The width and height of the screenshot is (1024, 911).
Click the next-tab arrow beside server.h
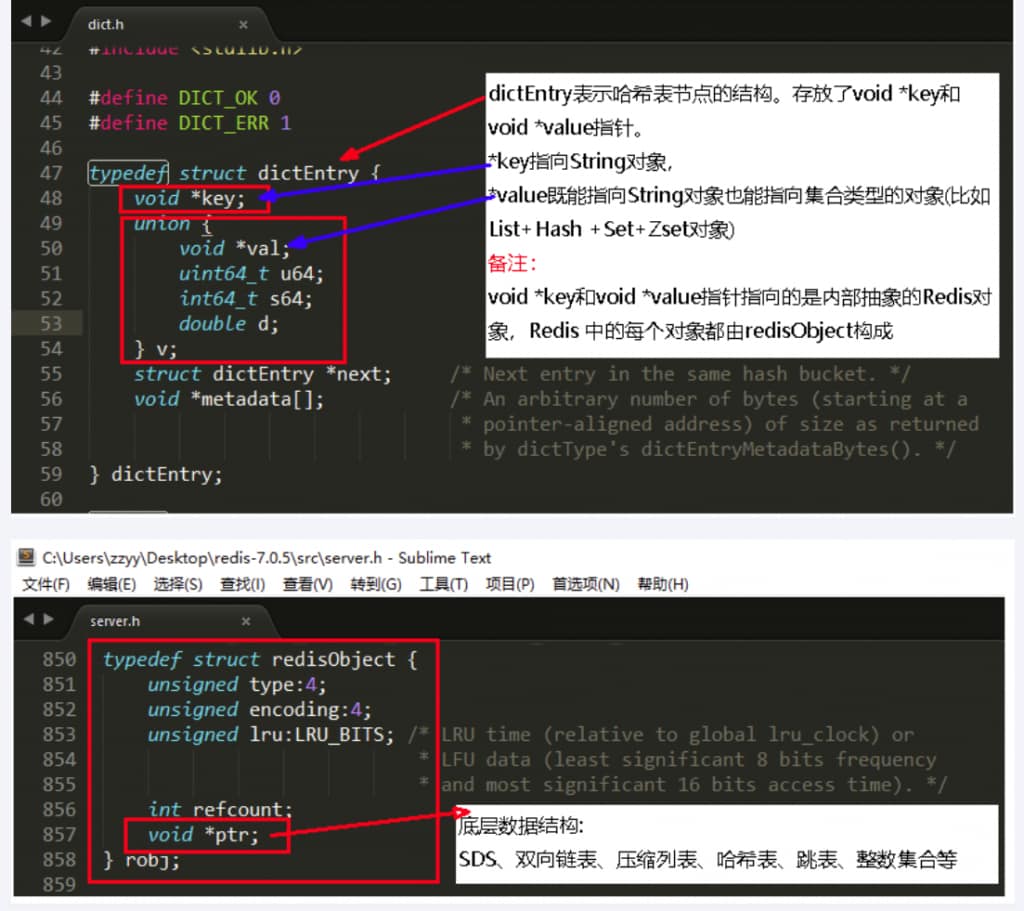point(46,620)
